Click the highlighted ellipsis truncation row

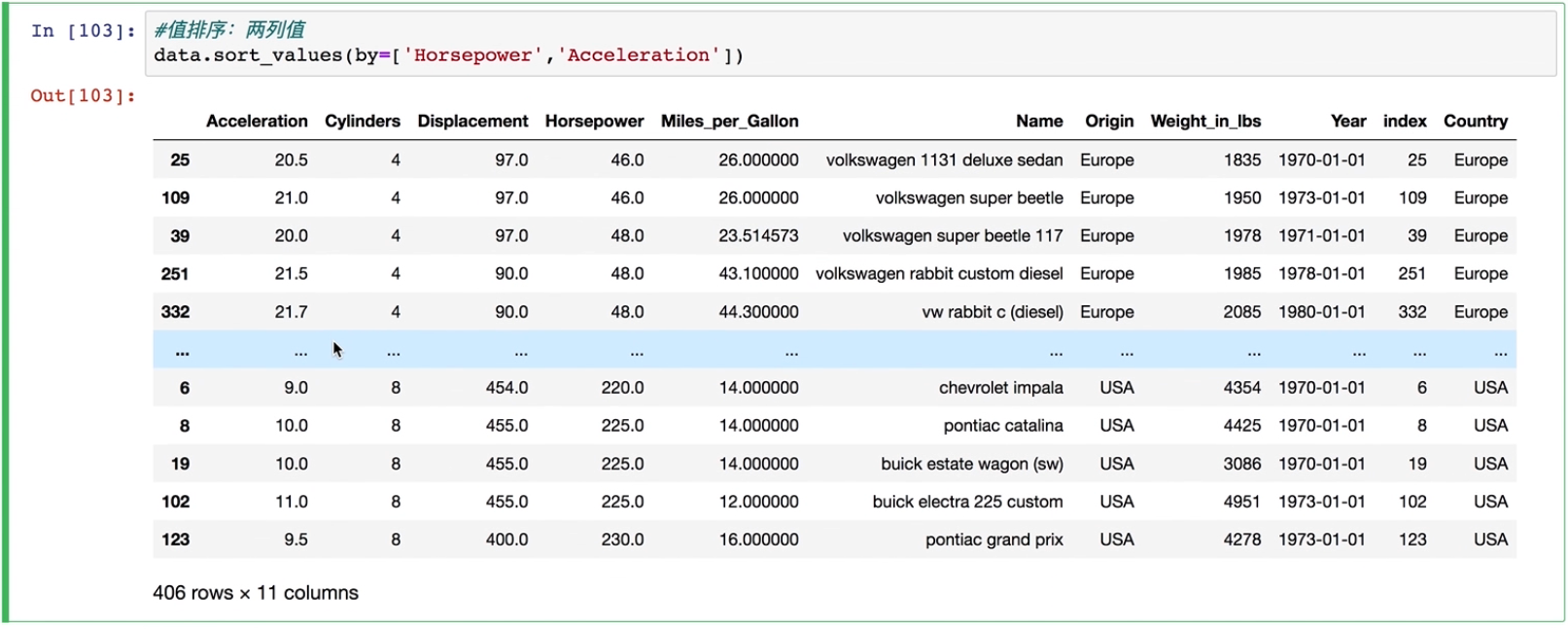[x=834, y=350]
